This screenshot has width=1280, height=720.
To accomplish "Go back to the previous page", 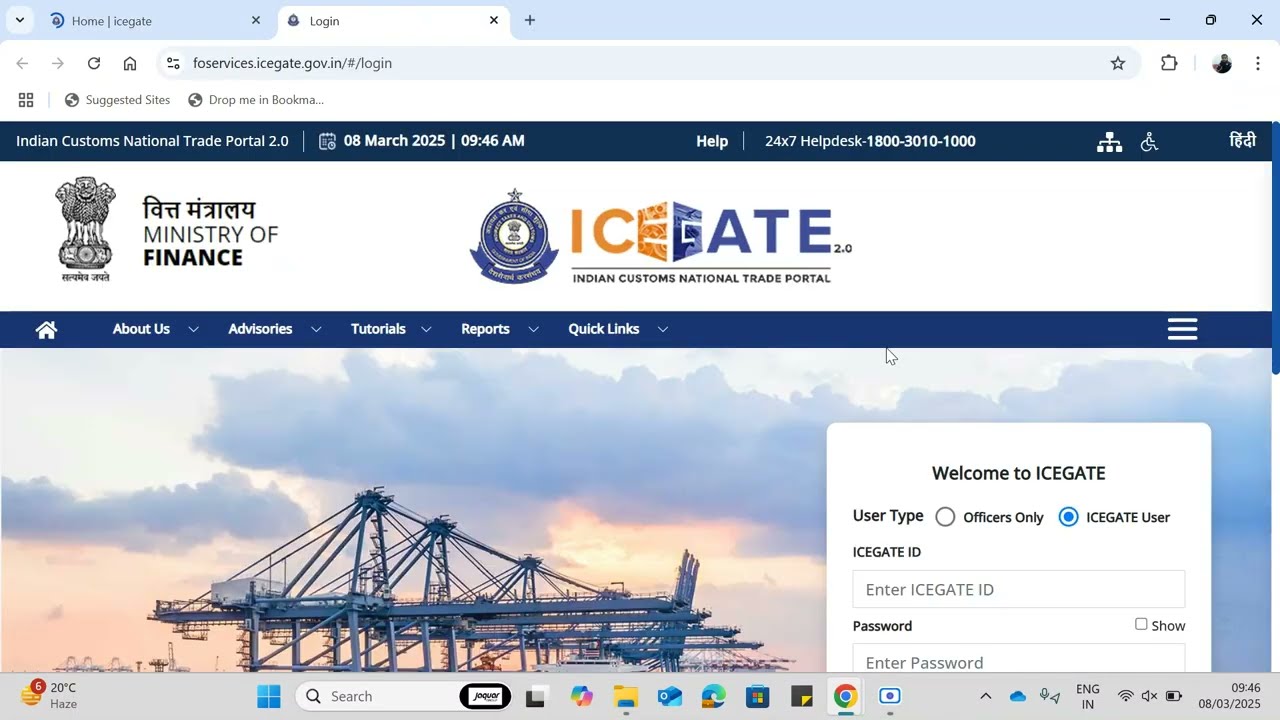I will pos(22,63).
